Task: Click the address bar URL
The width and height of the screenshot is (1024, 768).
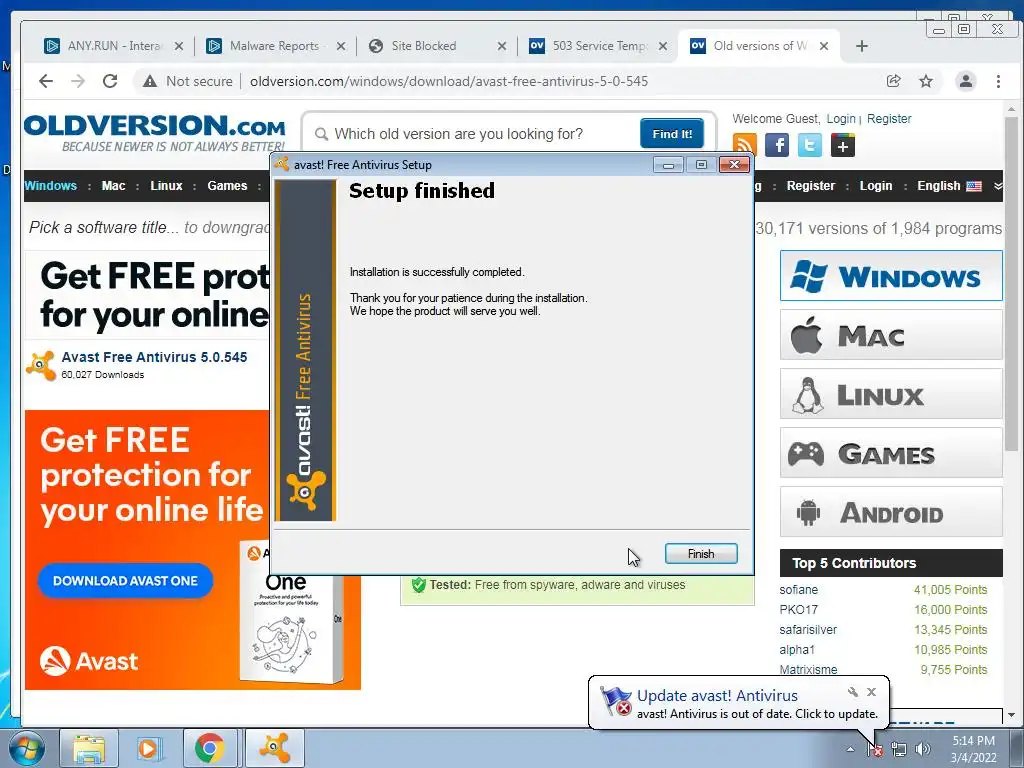Action: click(449, 81)
